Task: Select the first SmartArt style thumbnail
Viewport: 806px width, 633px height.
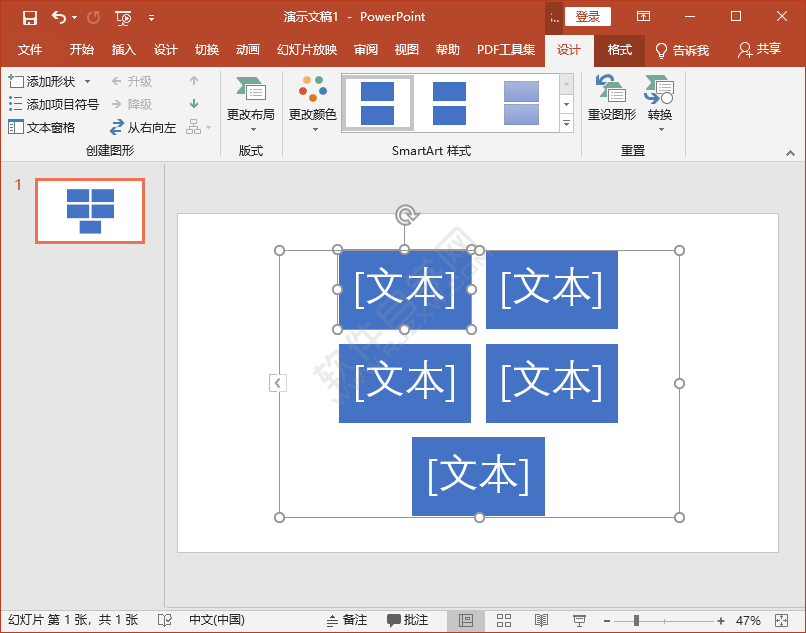Action: click(x=378, y=103)
